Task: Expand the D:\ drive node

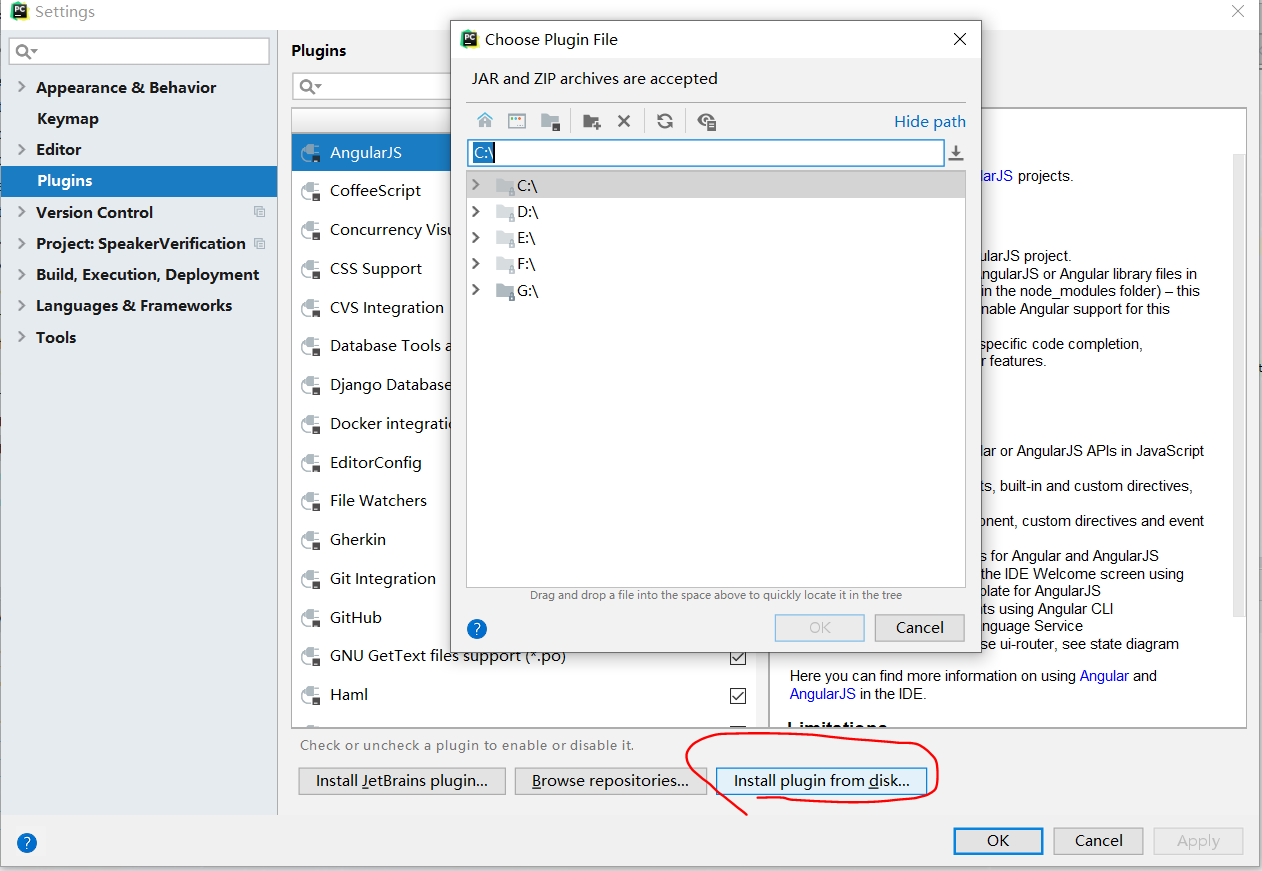Action: click(x=476, y=211)
